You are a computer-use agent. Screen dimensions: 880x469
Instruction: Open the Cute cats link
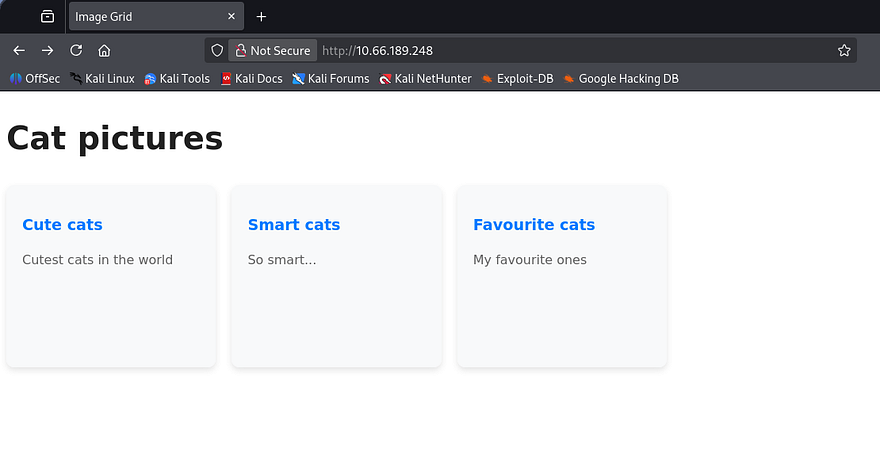click(62, 225)
